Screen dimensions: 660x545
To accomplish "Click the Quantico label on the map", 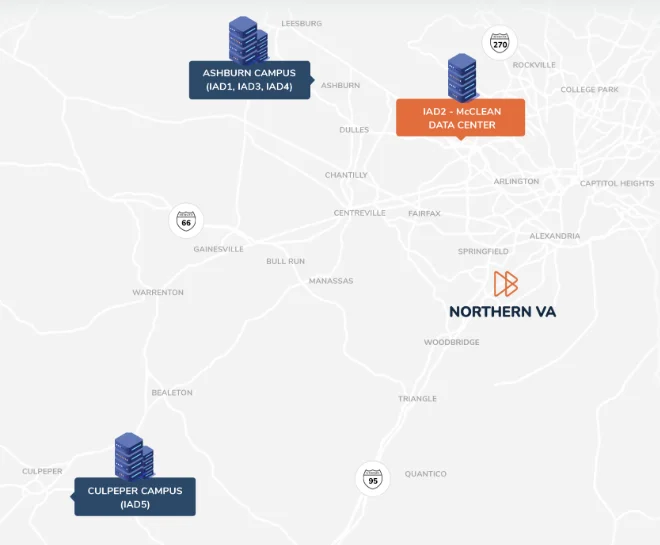I will (425, 474).
